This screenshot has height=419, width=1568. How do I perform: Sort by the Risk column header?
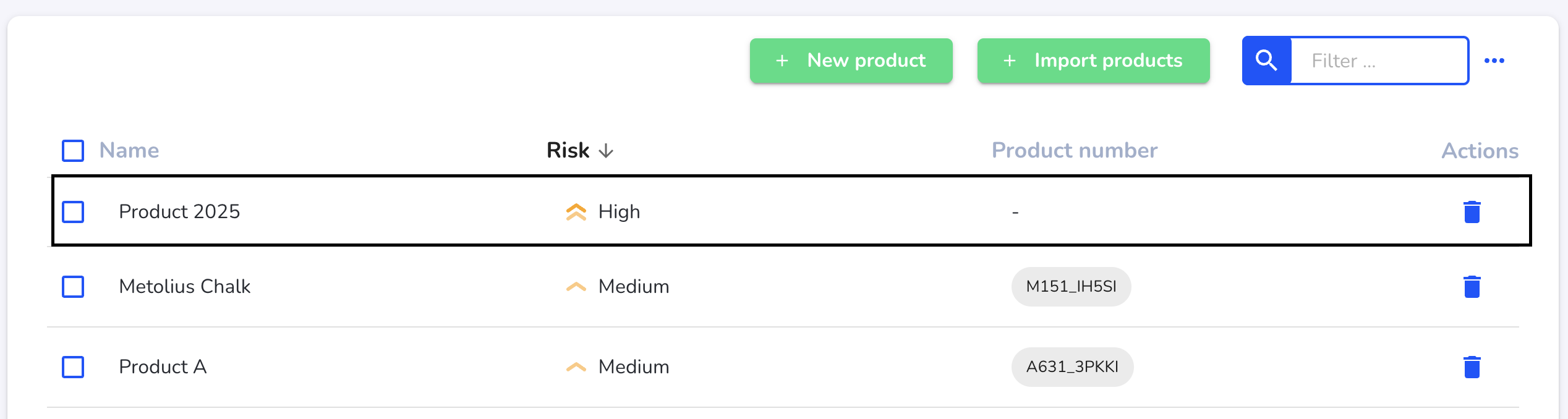[568, 150]
